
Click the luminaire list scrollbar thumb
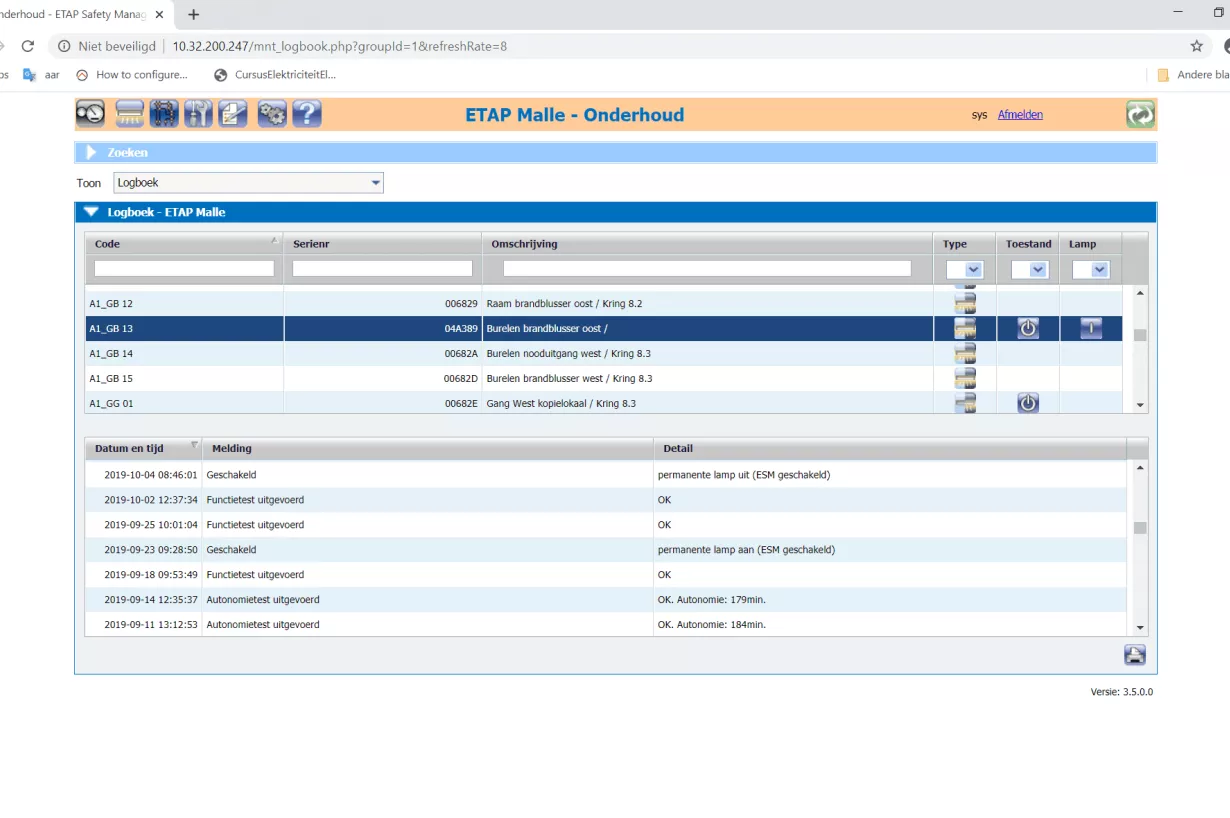click(1140, 335)
